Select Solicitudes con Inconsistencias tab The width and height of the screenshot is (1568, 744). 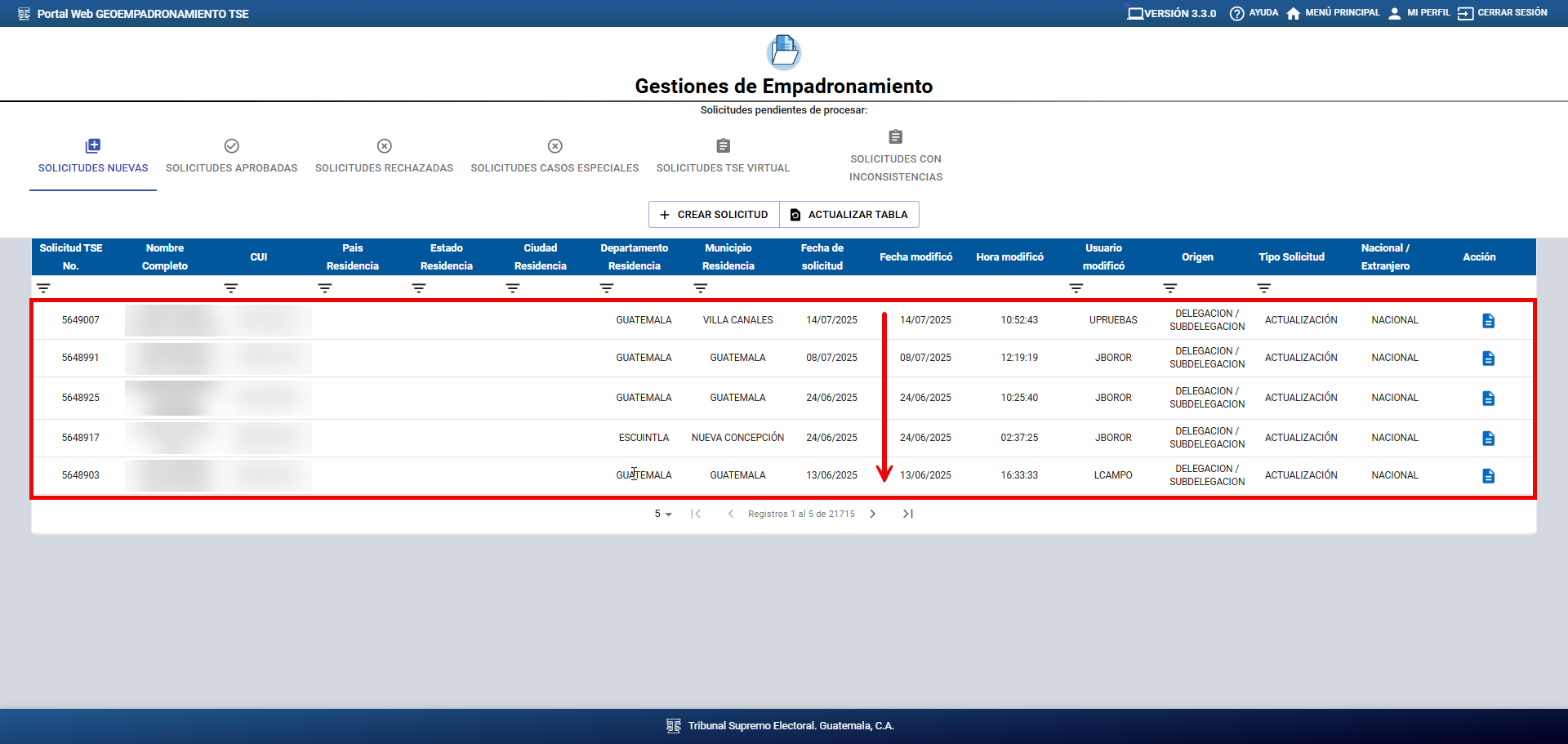tap(895, 157)
